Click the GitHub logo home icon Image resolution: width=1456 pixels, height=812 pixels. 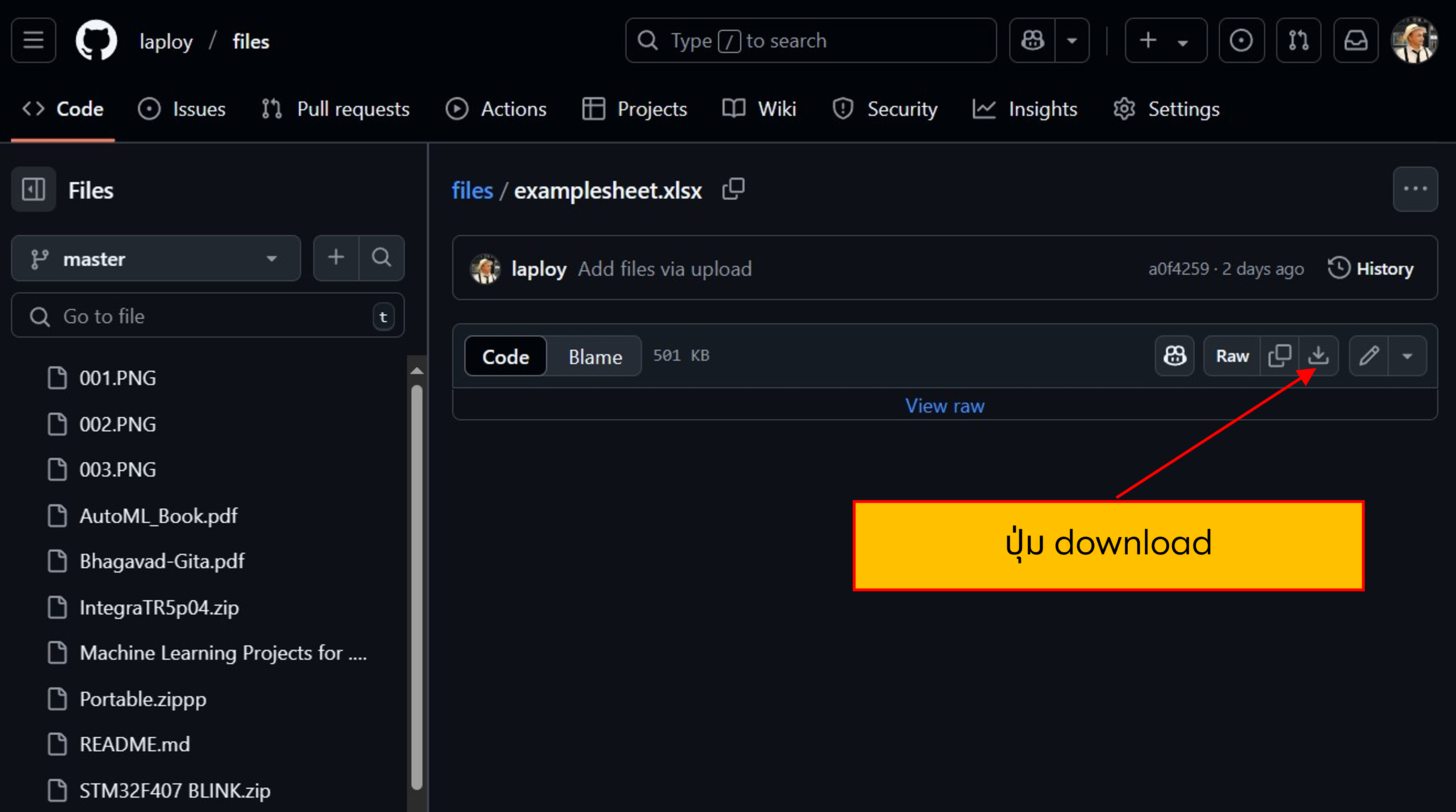tap(96, 40)
